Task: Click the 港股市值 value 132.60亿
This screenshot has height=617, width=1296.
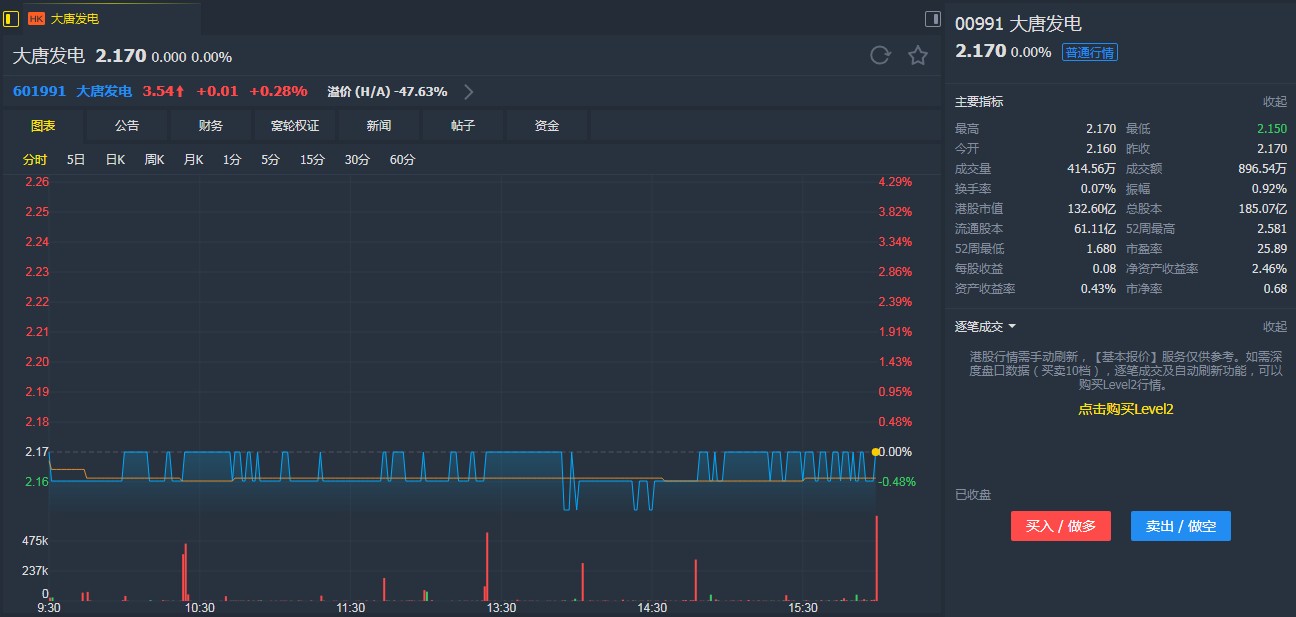Action: pyautogui.click(x=1091, y=209)
